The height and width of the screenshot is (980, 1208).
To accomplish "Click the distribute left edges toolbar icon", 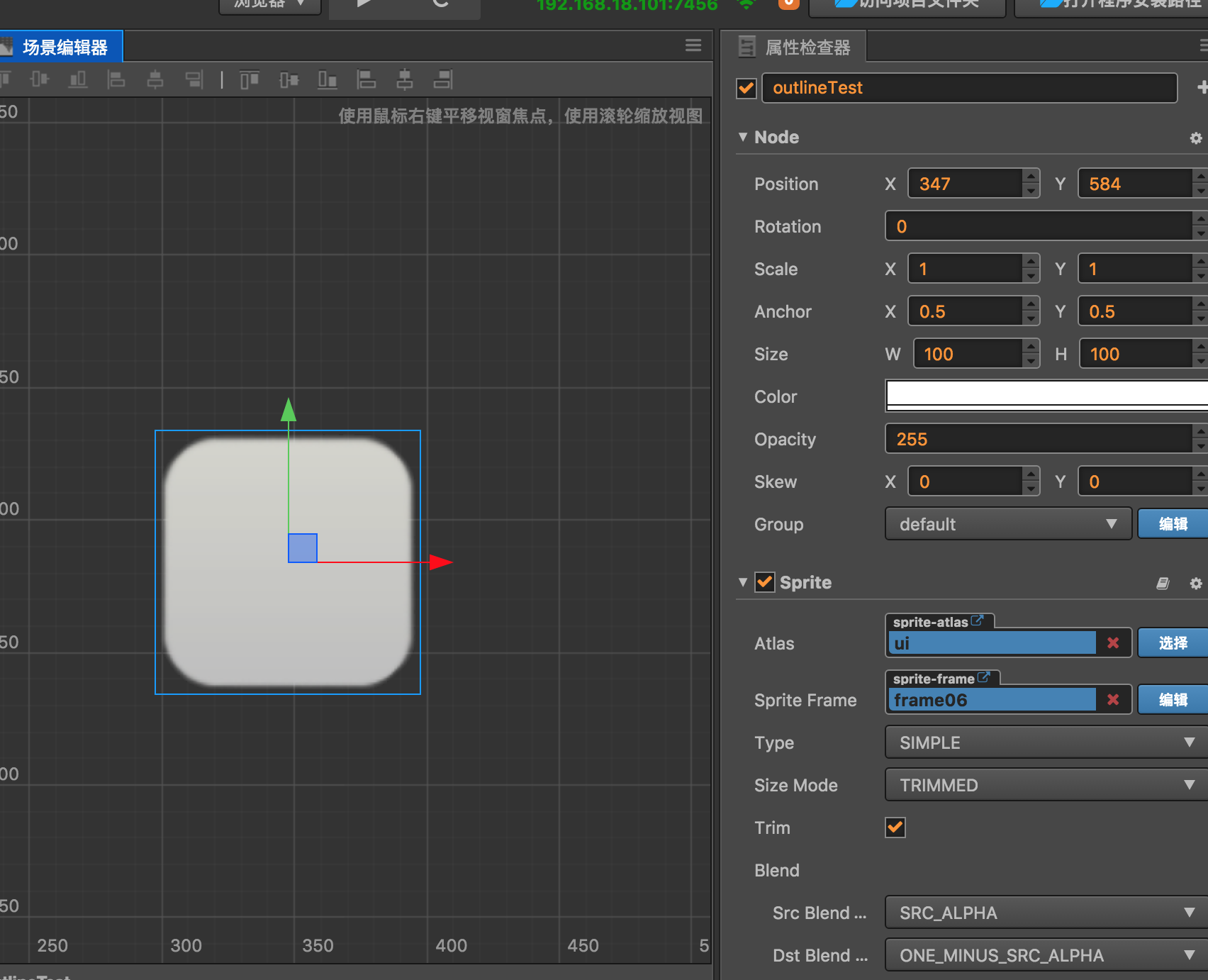I will click(x=366, y=80).
